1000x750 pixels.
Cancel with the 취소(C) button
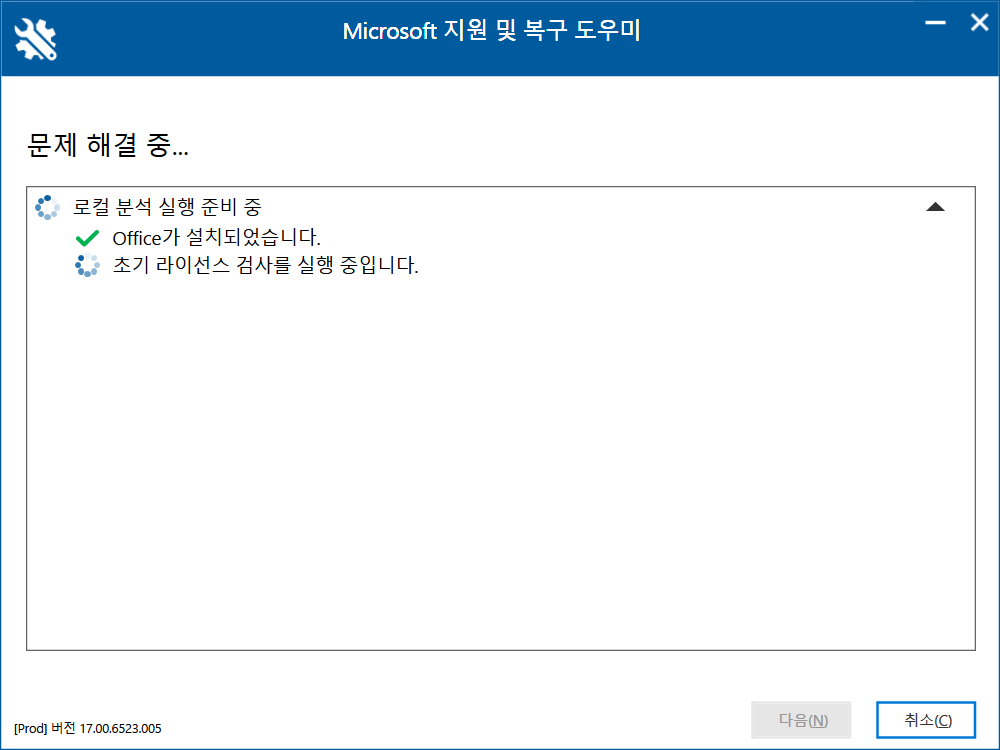(x=926, y=720)
